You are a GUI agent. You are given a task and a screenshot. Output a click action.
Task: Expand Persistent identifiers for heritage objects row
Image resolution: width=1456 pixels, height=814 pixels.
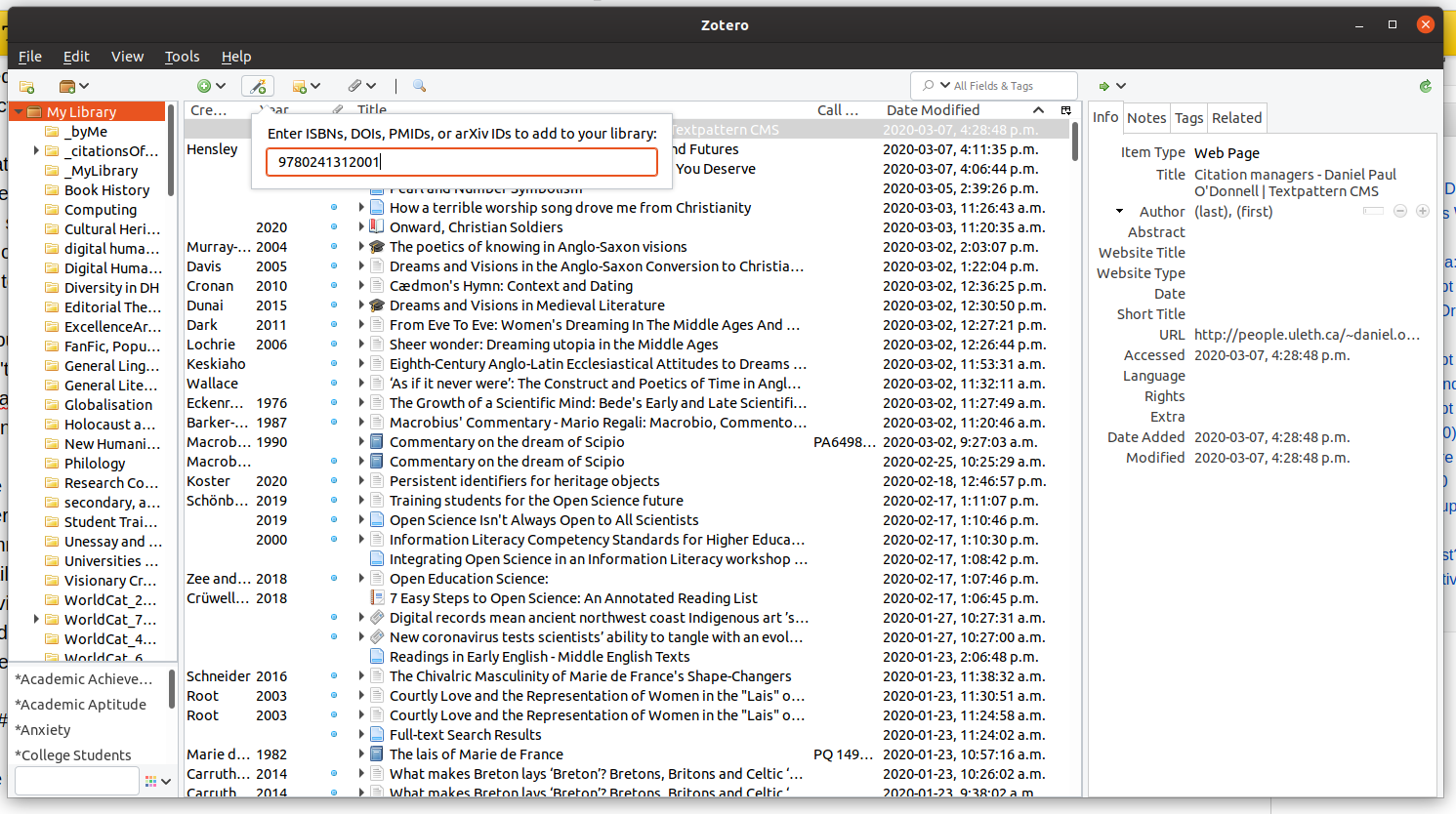coord(361,481)
